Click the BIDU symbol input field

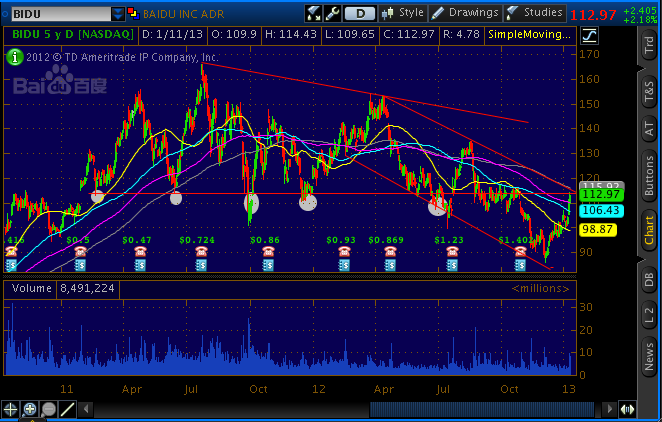click(x=61, y=14)
